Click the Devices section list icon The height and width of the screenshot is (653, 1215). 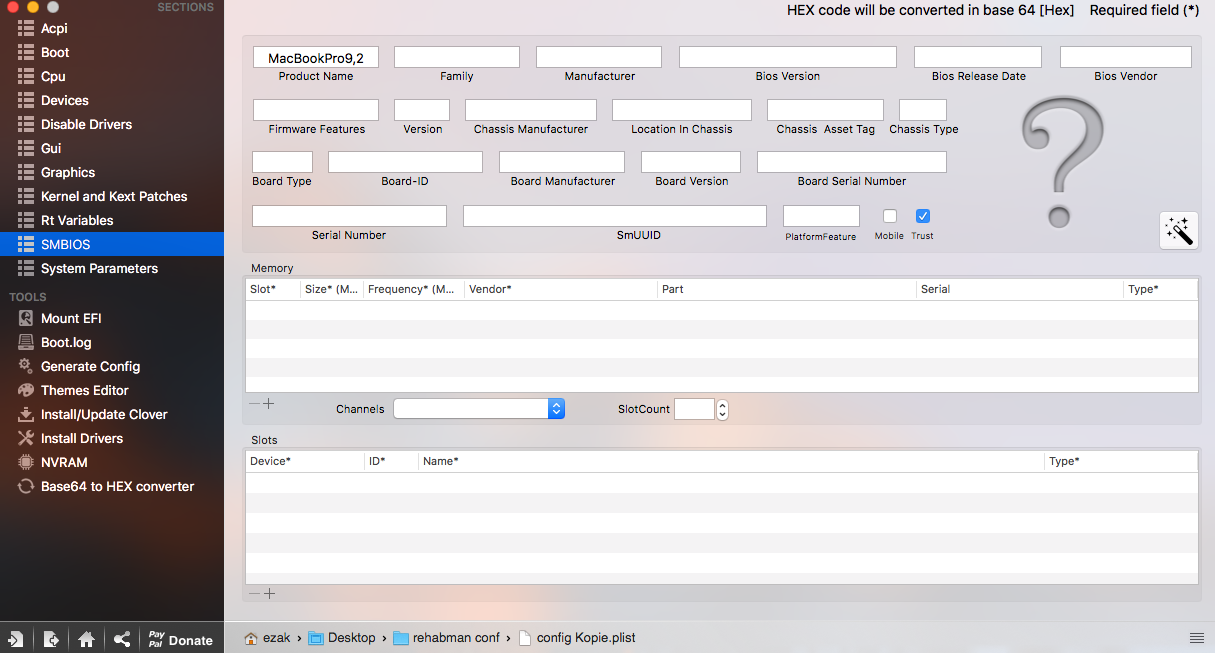[x=26, y=100]
